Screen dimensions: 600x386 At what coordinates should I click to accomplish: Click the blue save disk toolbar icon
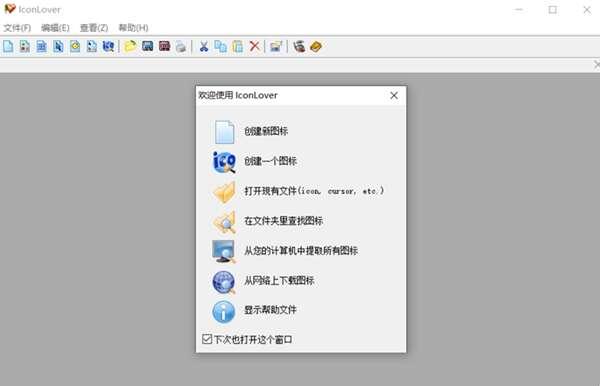pyautogui.click(x=148, y=46)
